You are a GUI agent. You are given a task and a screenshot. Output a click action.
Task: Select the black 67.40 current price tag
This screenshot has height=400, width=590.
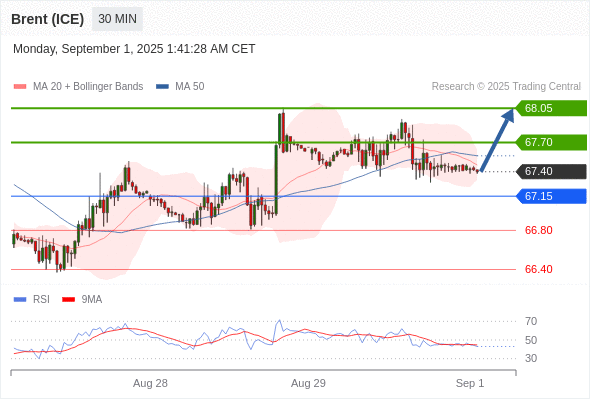tap(551, 171)
